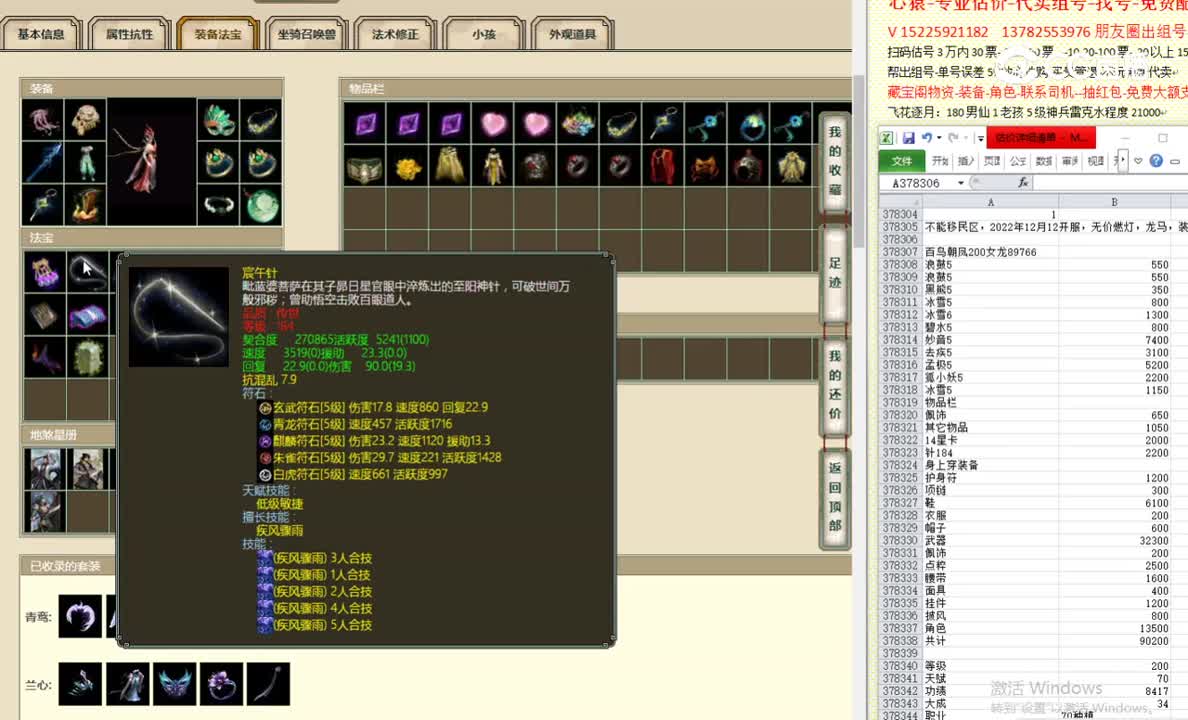The width and height of the screenshot is (1188, 720).
Task: Select the pink tassel equipment slot
Action: 42,121
